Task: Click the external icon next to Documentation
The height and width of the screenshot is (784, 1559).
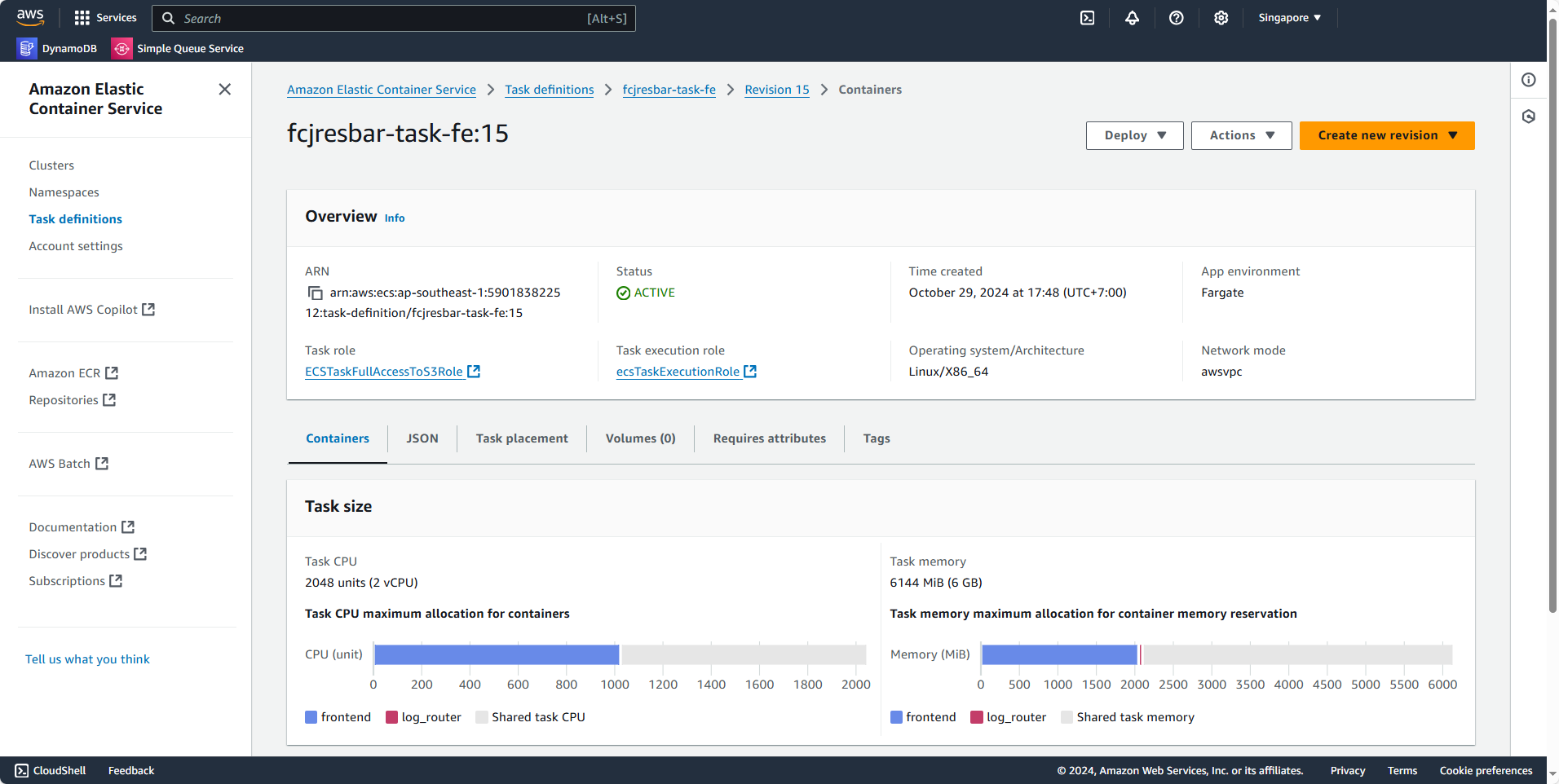Action: click(128, 526)
